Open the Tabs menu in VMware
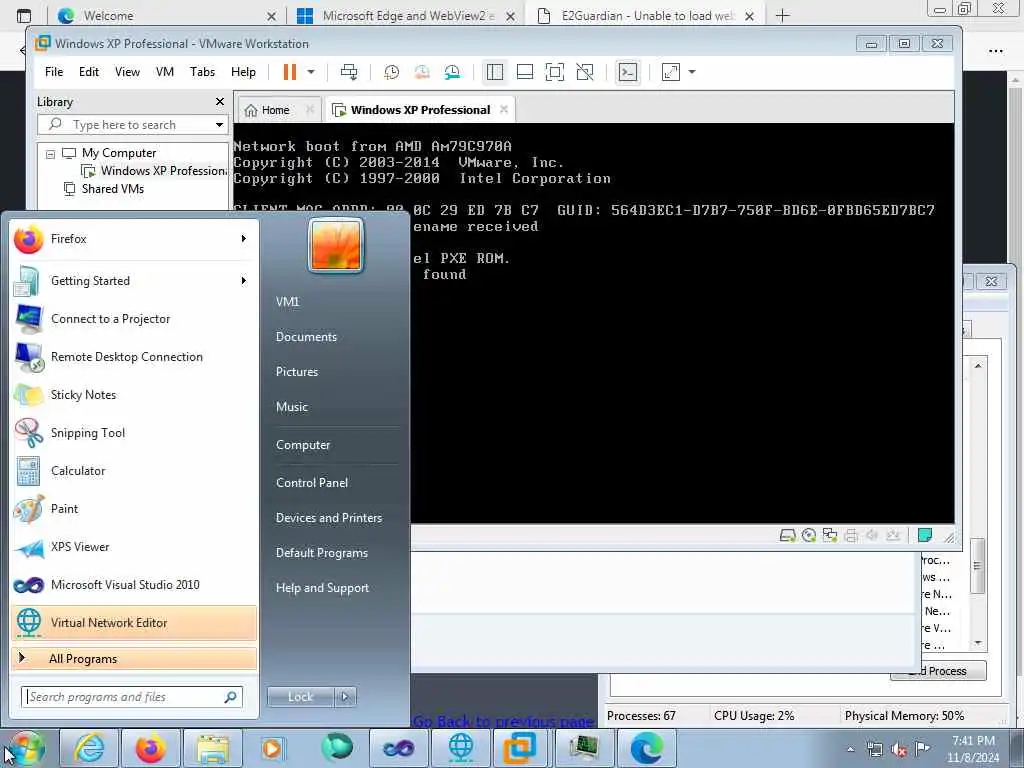 (202, 72)
